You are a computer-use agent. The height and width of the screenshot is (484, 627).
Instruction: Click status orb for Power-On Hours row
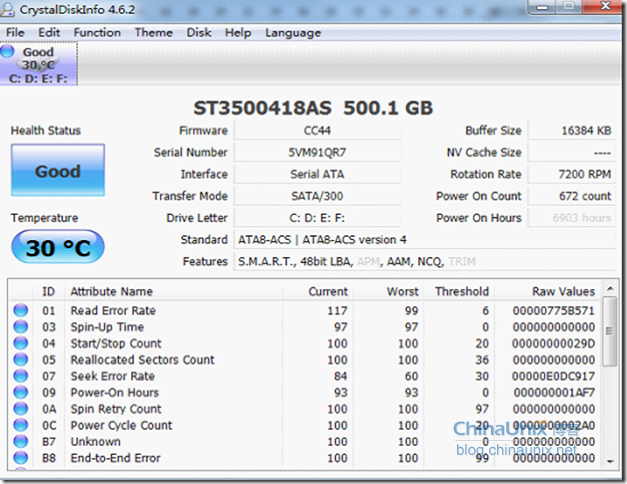[x=20, y=392]
